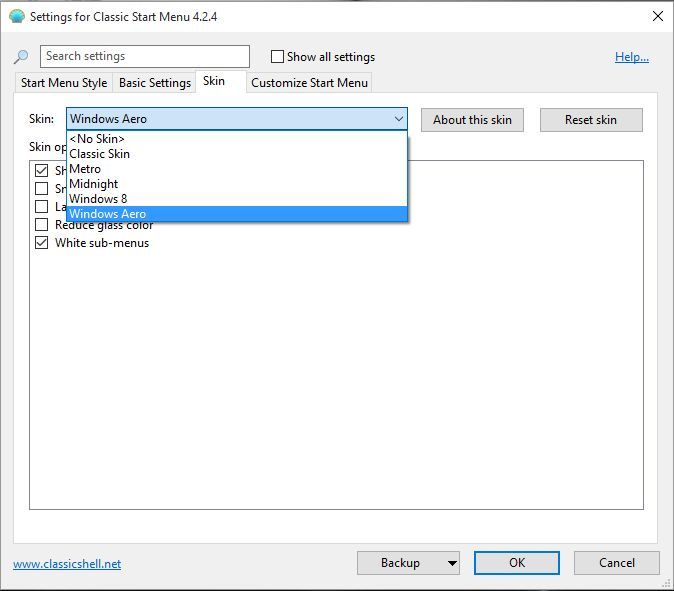
Task: Open www.classicshell.net link
Action: click(x=67, y=564)
